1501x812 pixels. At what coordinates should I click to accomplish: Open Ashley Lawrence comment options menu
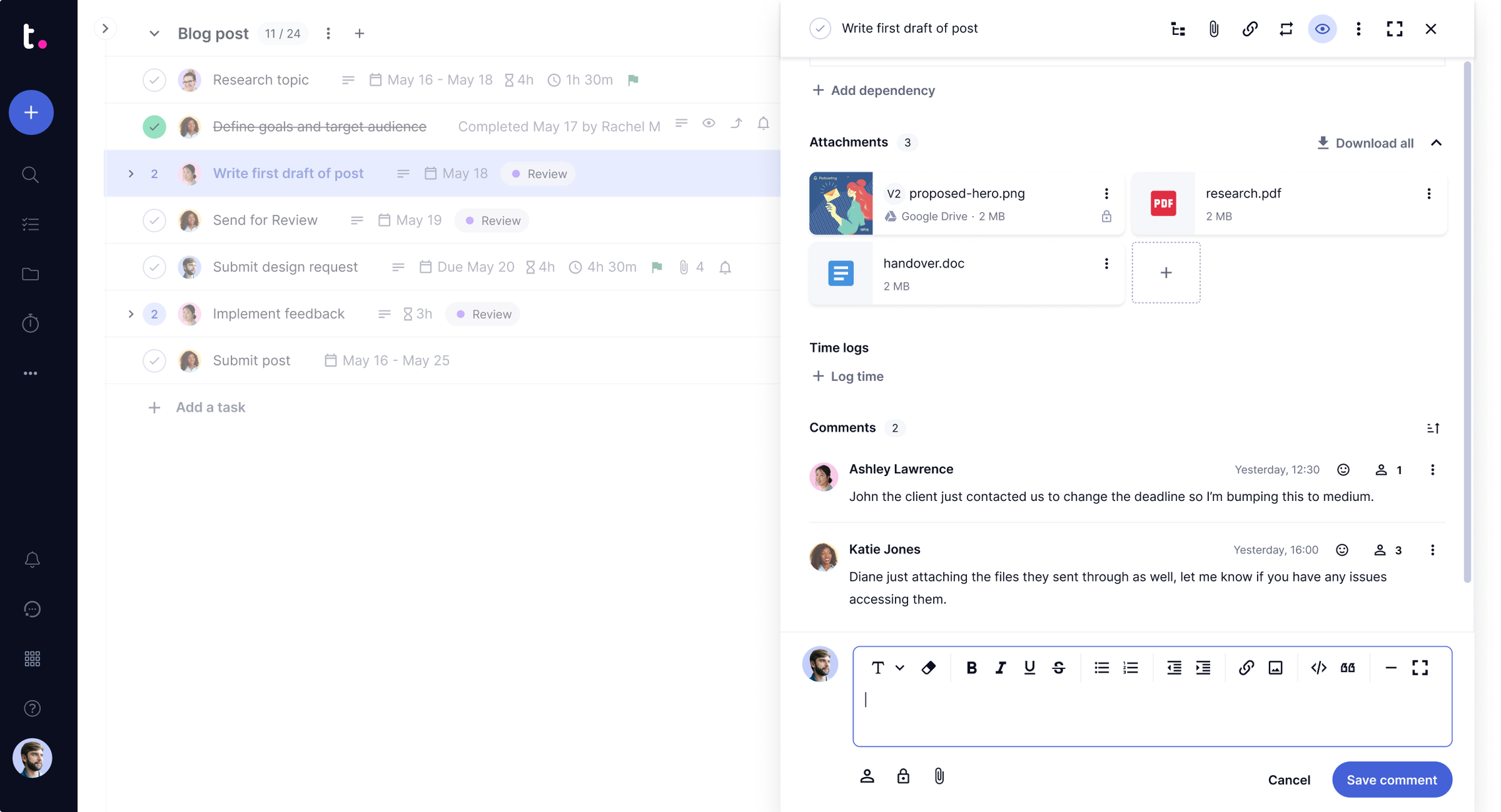coord(1432,470)
